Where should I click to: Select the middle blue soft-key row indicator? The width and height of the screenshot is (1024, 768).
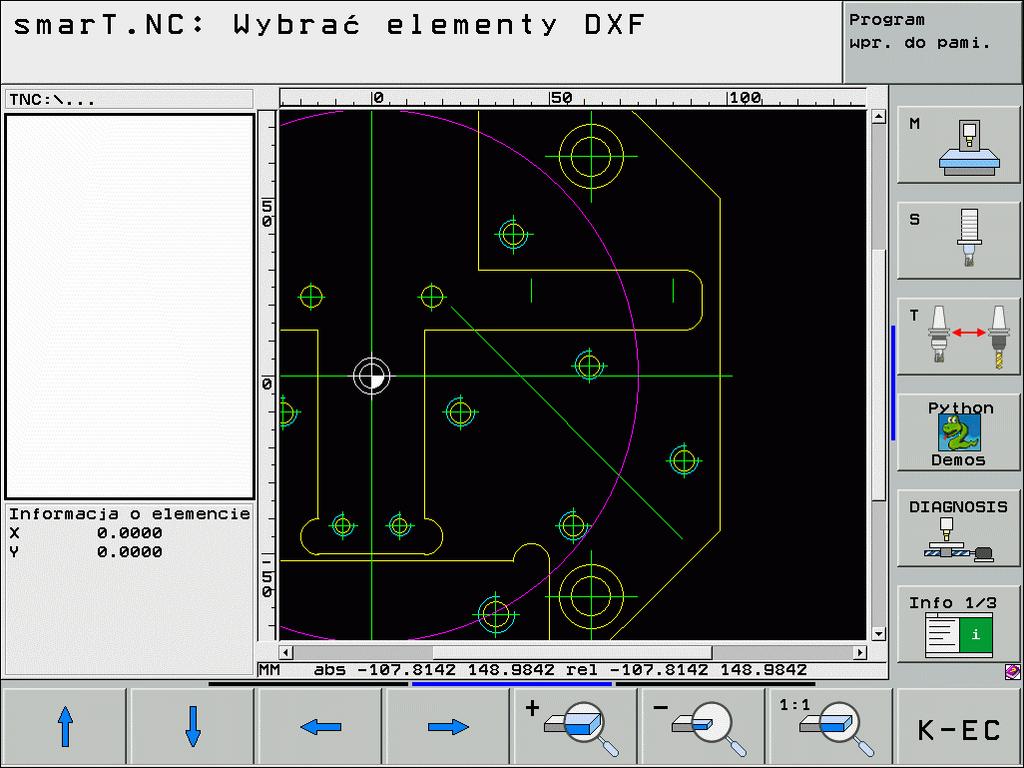click(512, 684)
